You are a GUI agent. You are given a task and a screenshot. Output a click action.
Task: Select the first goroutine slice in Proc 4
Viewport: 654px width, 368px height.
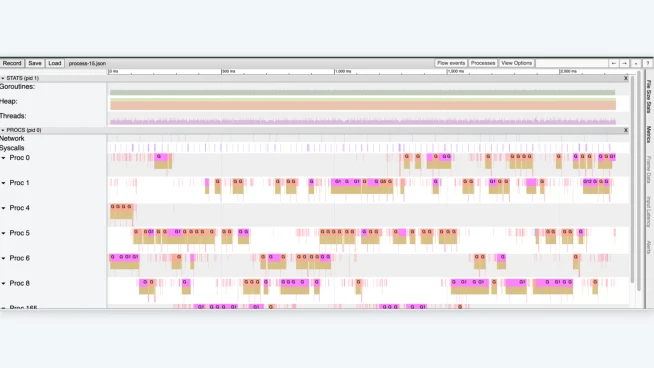click(x=113, y=207)
